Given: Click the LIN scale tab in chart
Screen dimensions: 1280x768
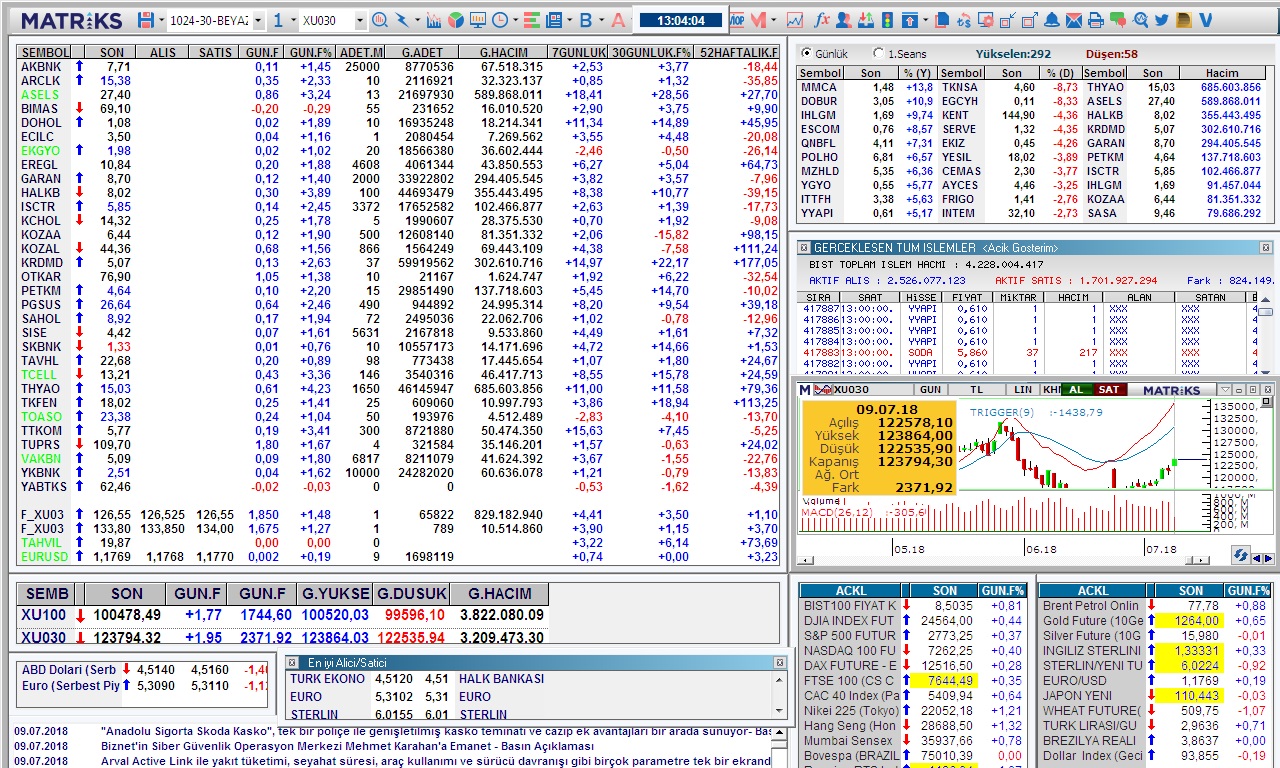Looking at the screenshot, I should coord(1022,389).
